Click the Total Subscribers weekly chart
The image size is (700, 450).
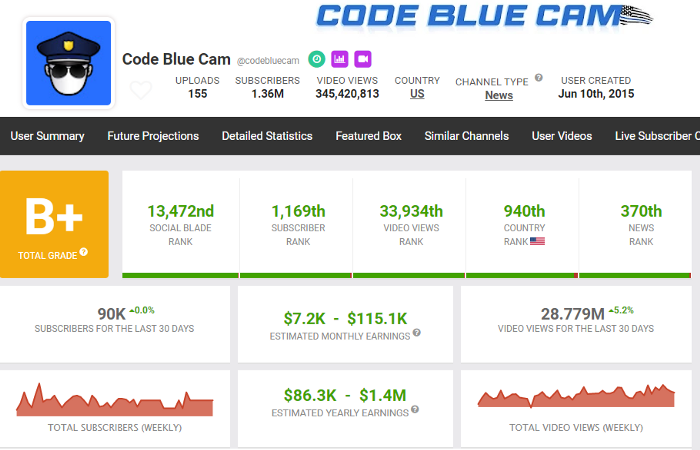click(115, 400)
